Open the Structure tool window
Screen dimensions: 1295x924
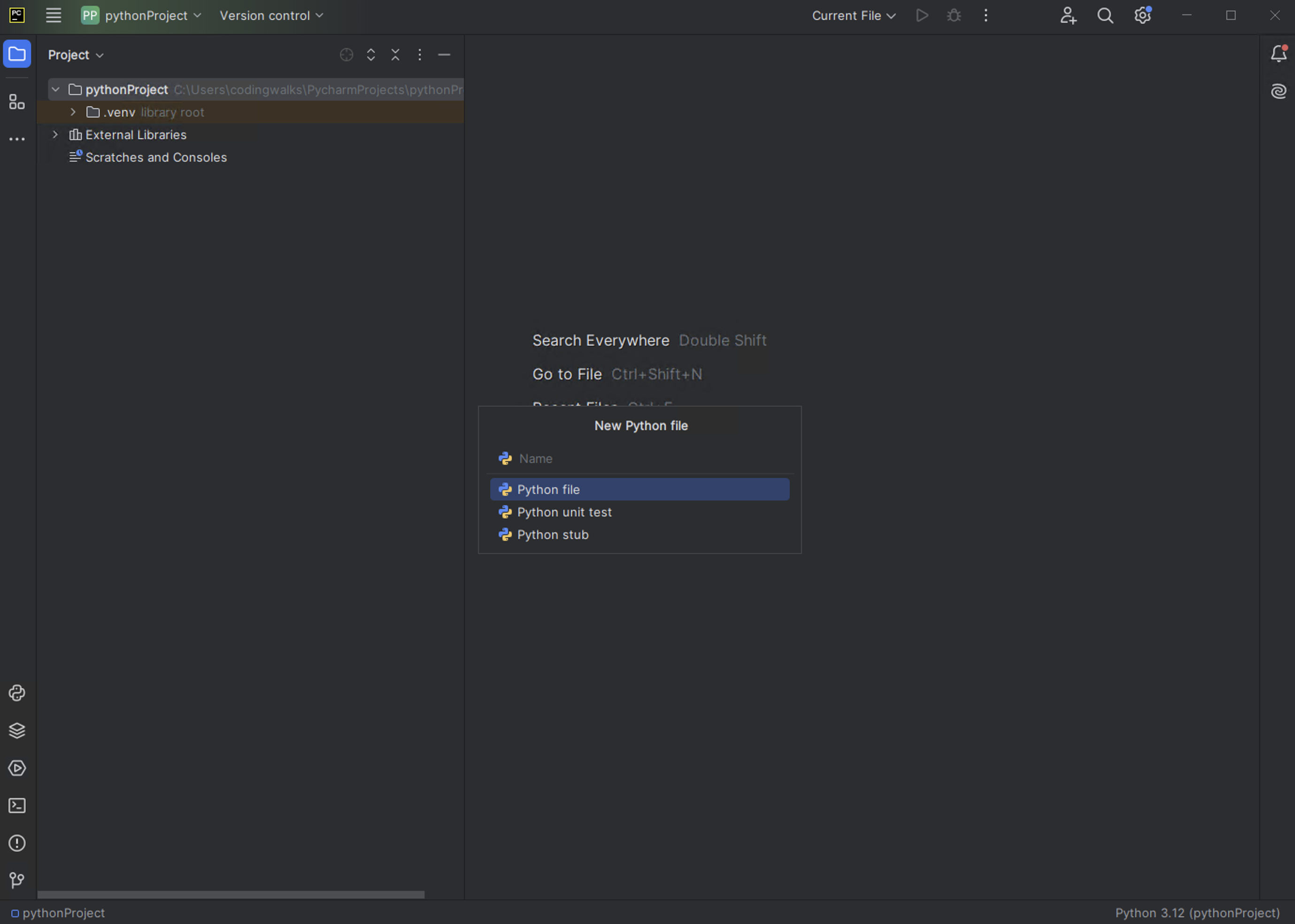click(17, 102)
